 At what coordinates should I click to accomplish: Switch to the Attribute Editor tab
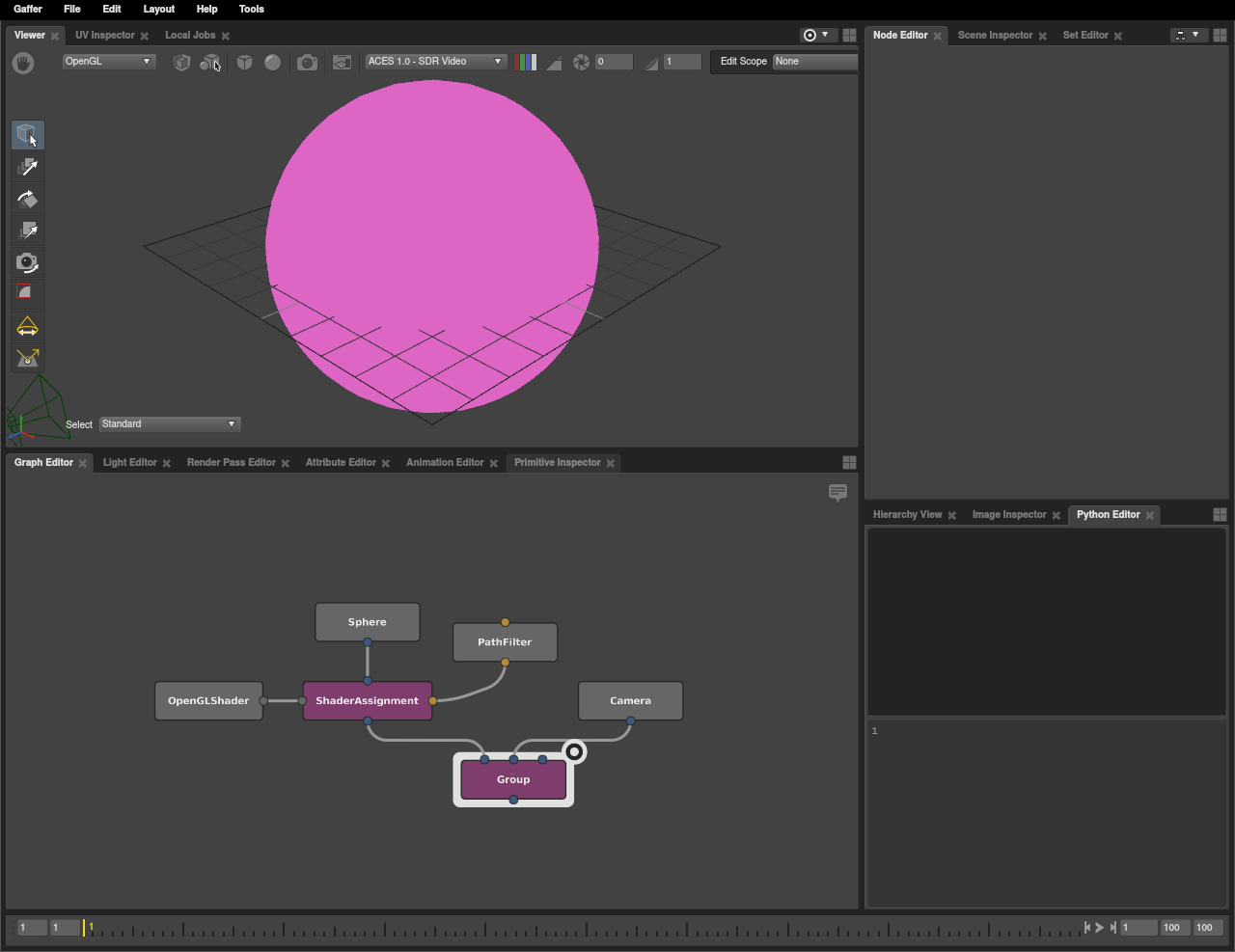pos(341,462)
